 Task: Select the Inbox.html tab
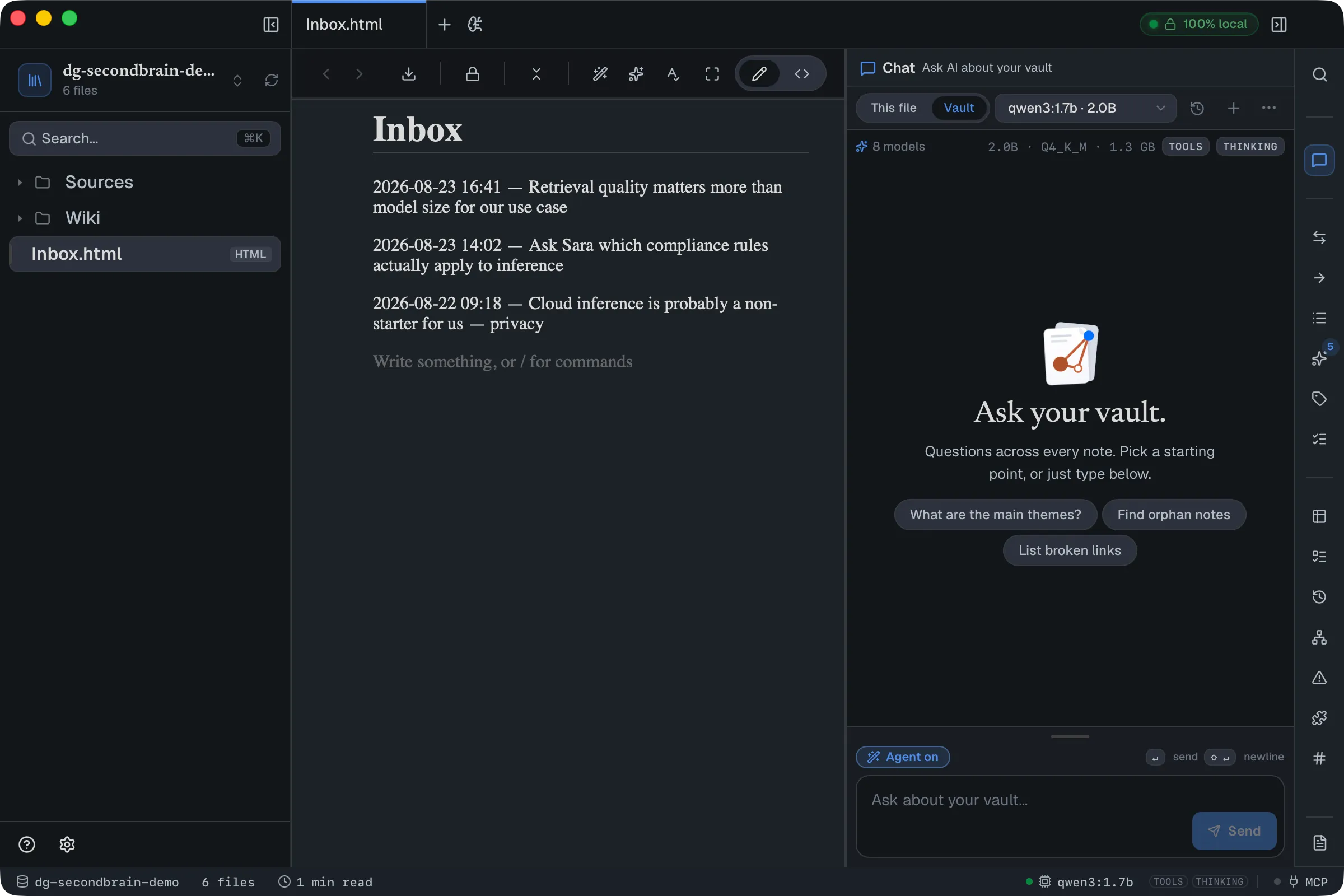(x=358, y=25)
